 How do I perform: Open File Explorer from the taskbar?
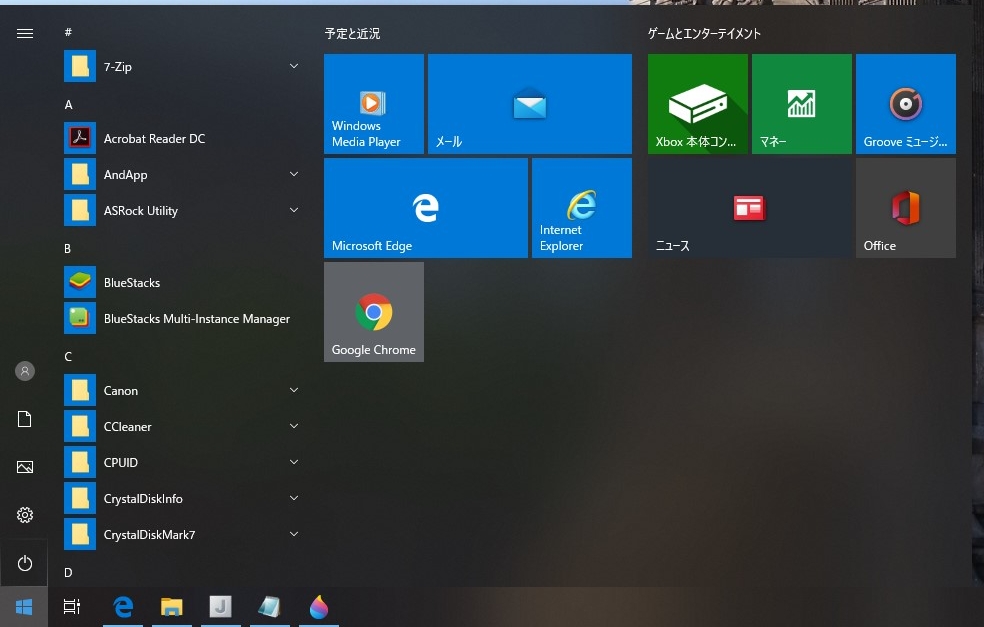pyautogui.click(x=171, y=607)
